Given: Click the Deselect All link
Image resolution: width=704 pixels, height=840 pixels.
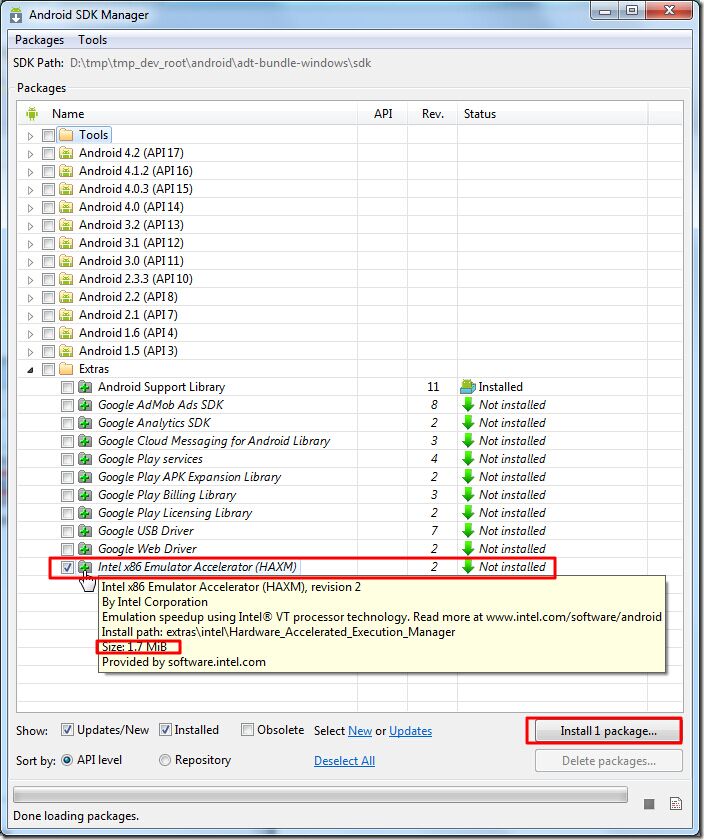Looking at the screenshot, I should [x=344, y=761].
